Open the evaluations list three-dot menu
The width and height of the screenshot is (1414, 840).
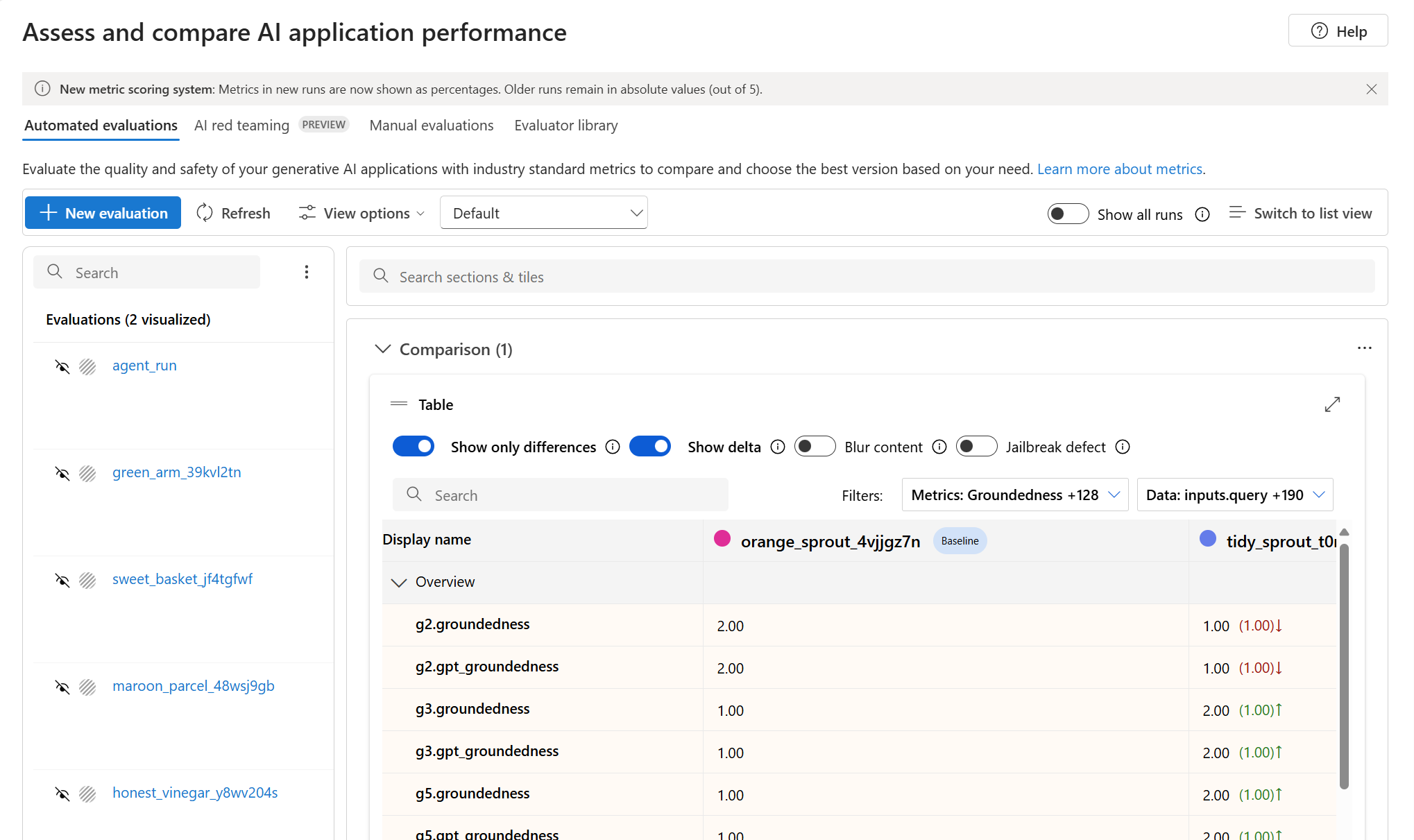307,272
